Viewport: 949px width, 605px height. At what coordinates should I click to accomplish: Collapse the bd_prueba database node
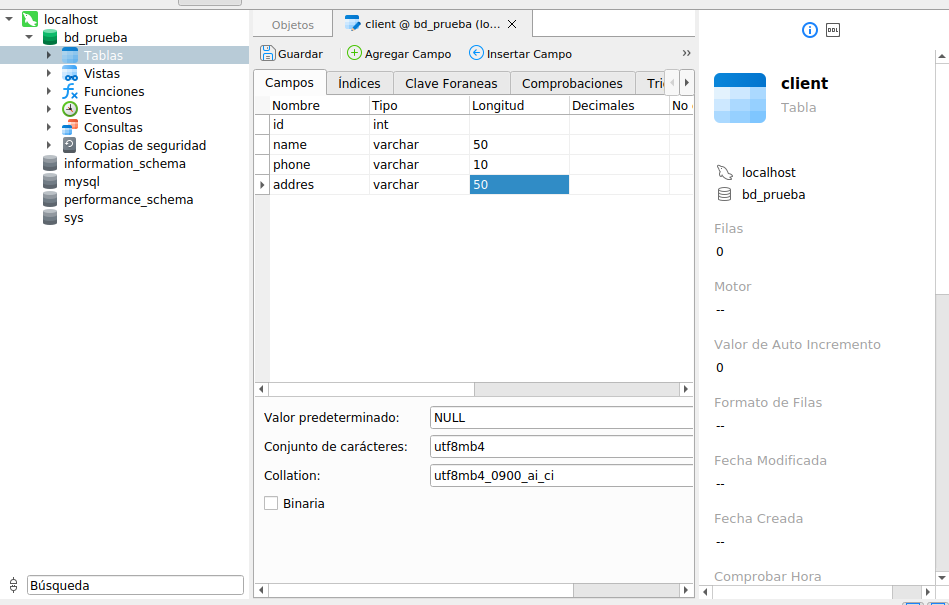tap(28, 37)
